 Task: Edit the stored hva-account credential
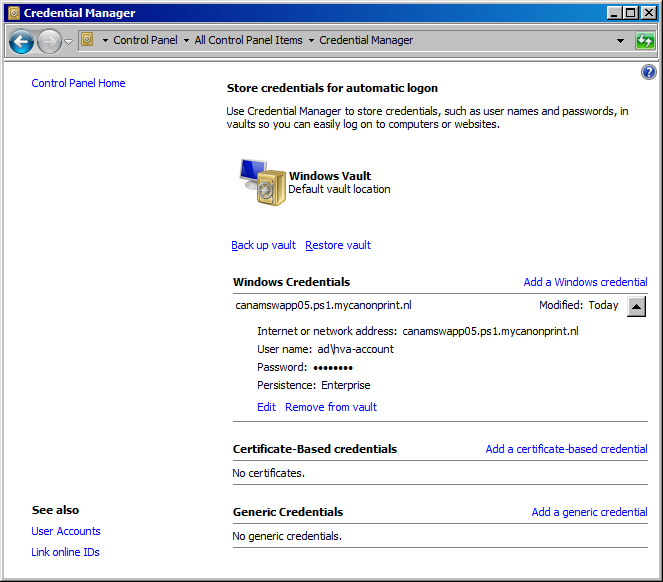coord(266,407)
